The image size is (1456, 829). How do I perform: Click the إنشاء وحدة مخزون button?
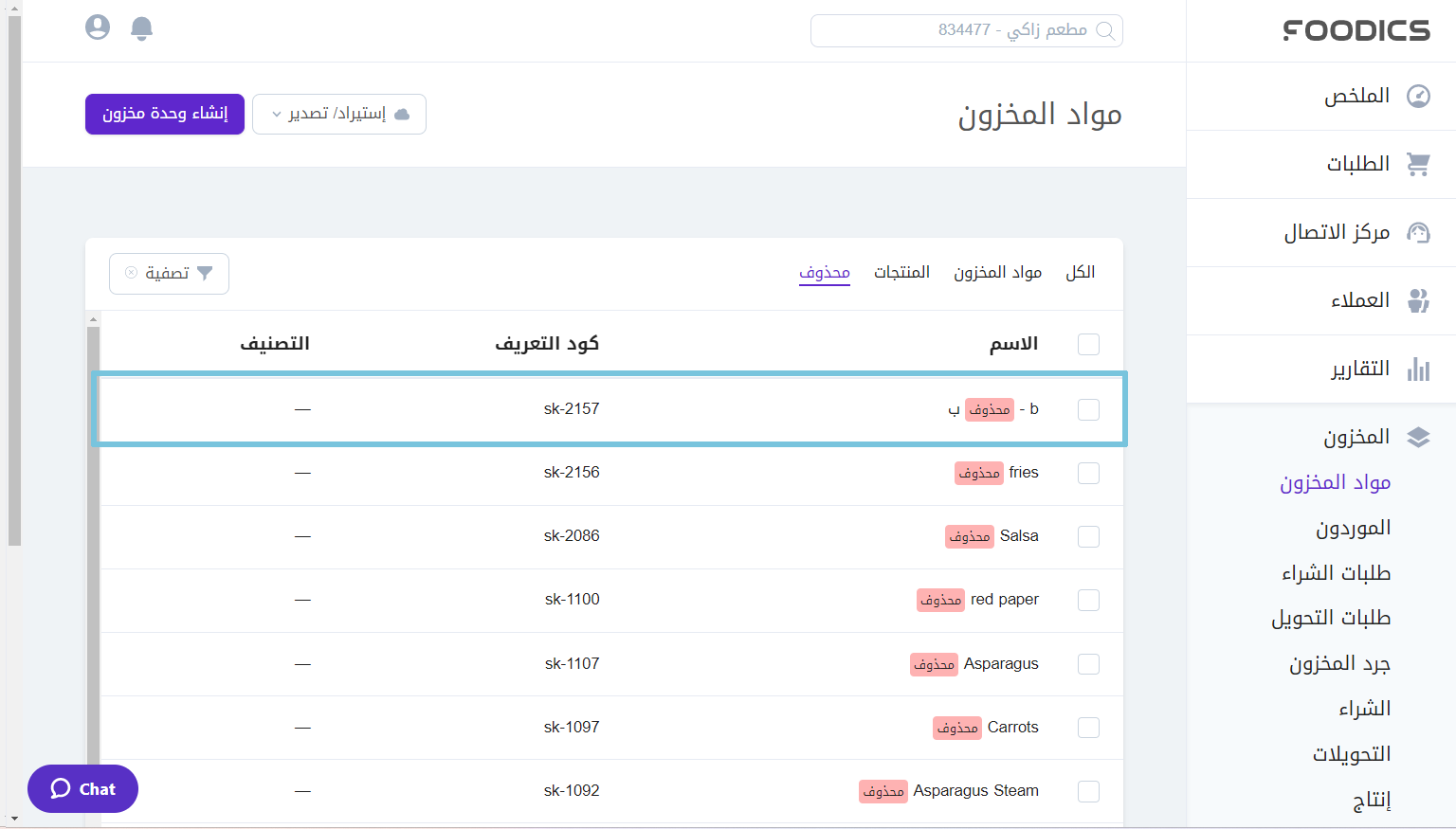tap(165, 115)
